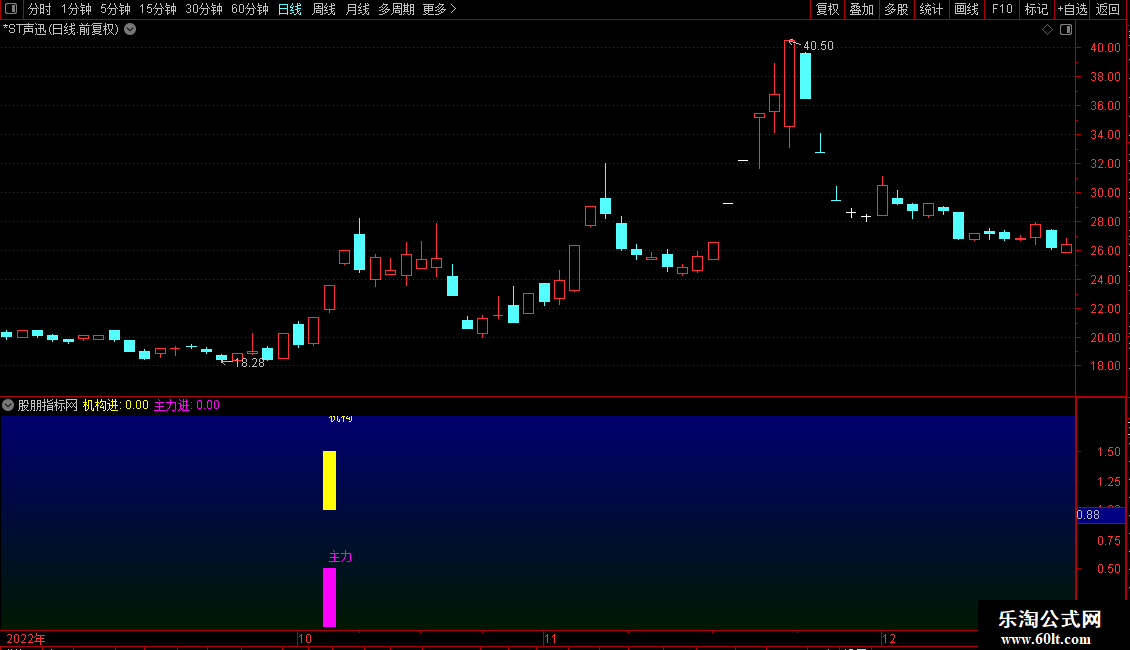1130x650 pixels.
Task: Click the 主力进: 0.00 value label
Action: [x=187, y=405]
